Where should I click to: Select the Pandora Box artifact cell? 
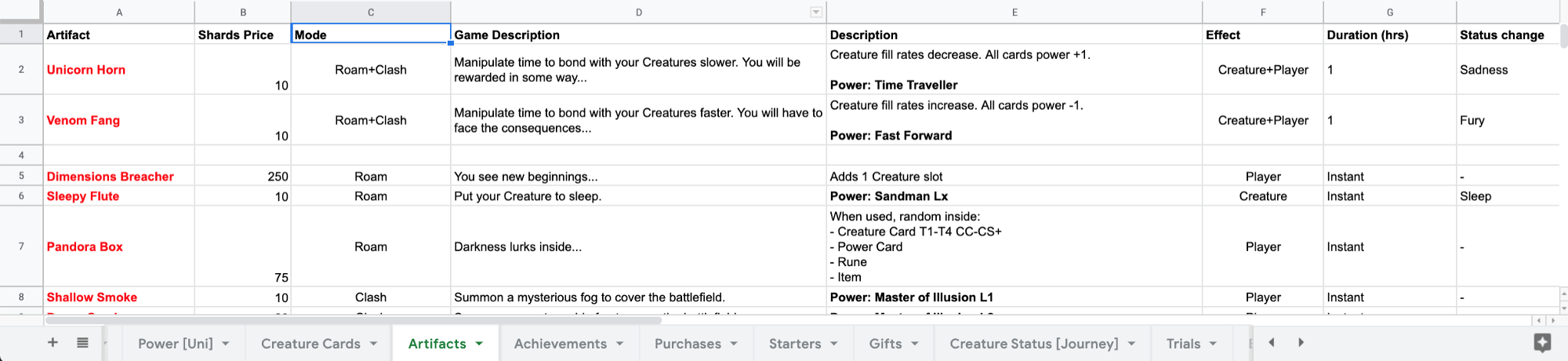(118, 246)
